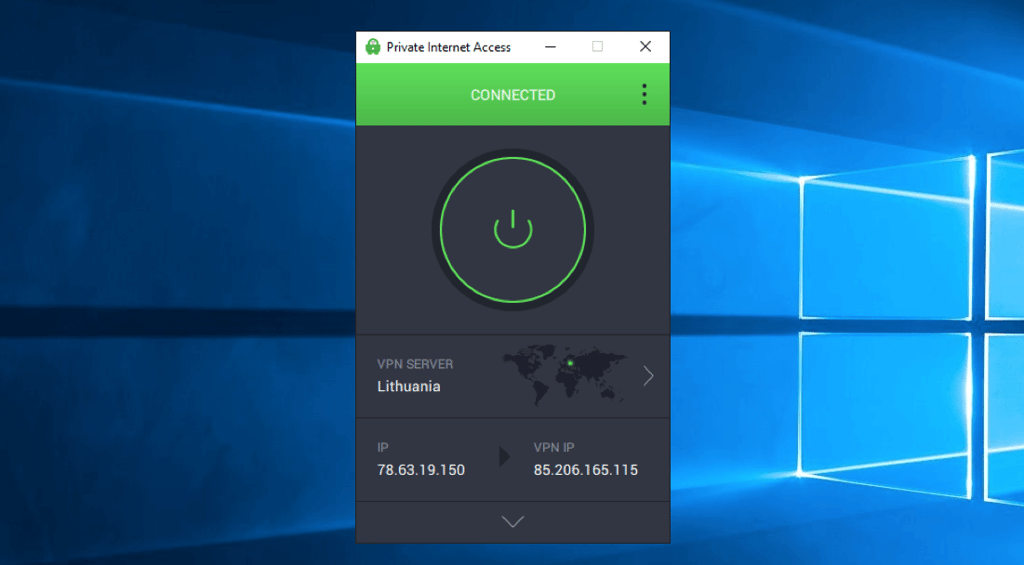This screenshot has width=1024, height=565.
Task: Select the Lithuania server name
Action: 409,387
